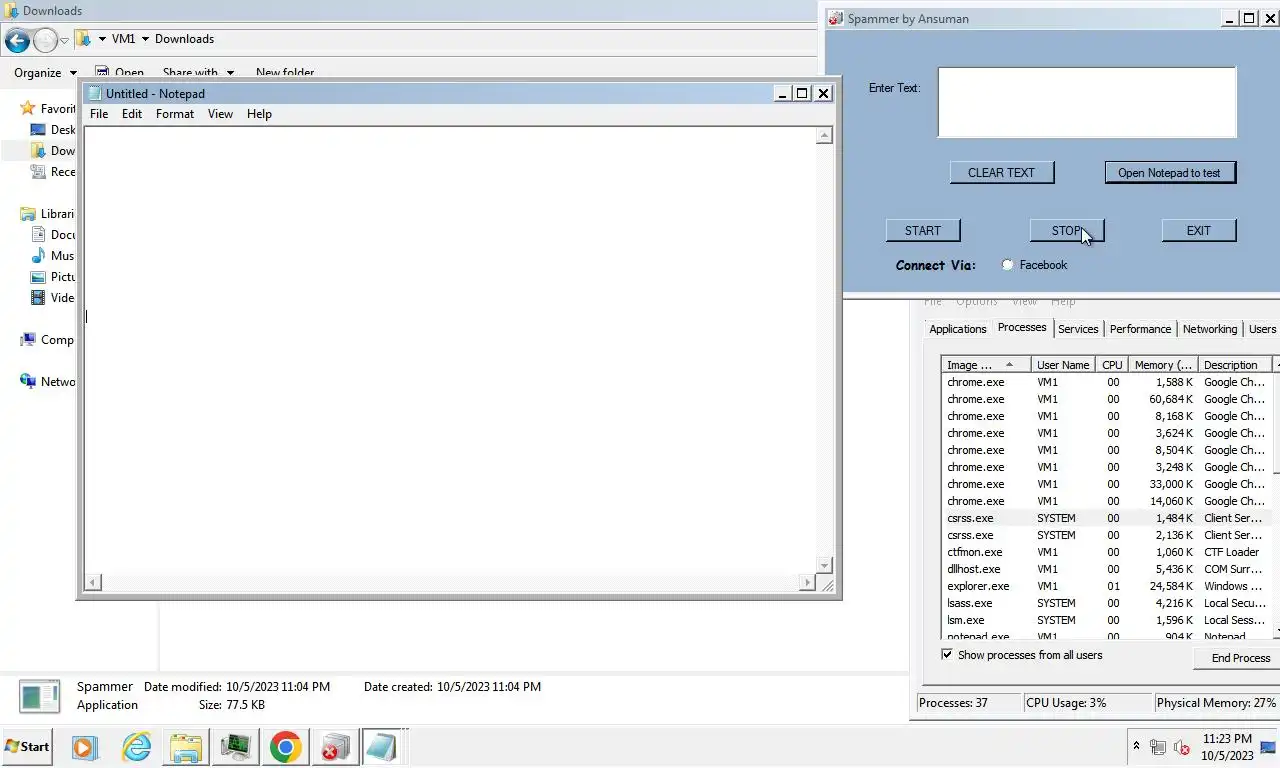Click the Videos library icon
Screen dimensions: 1280x768
click(38, 297)
